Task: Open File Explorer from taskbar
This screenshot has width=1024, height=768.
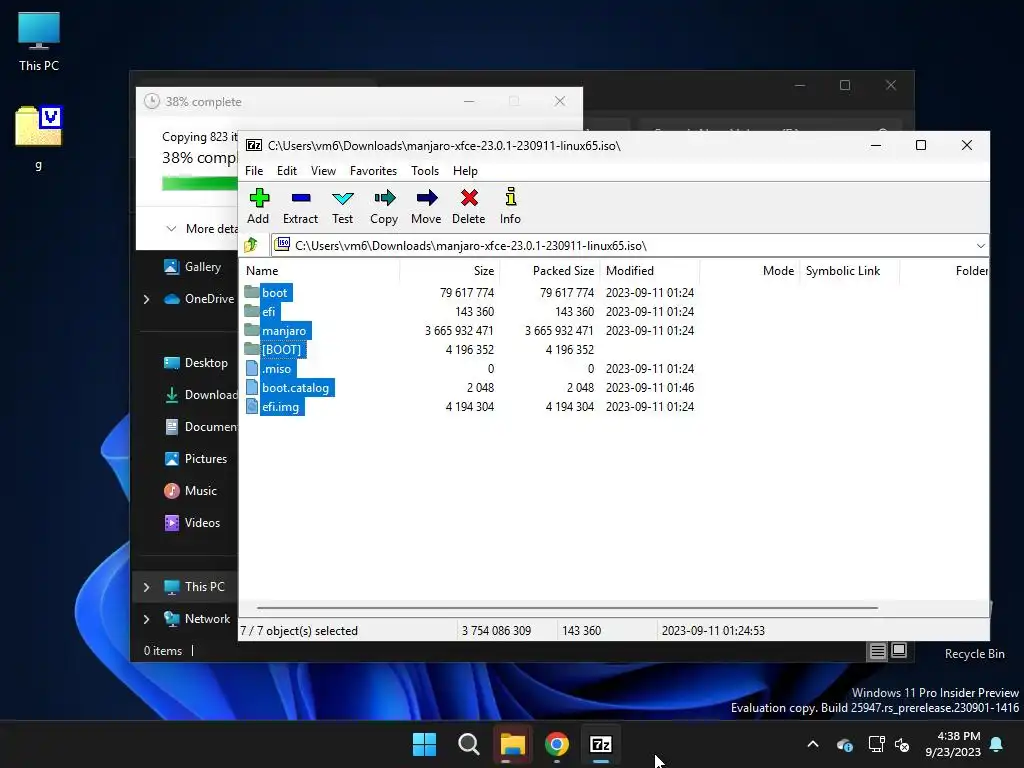Action: tap(513, 744)
